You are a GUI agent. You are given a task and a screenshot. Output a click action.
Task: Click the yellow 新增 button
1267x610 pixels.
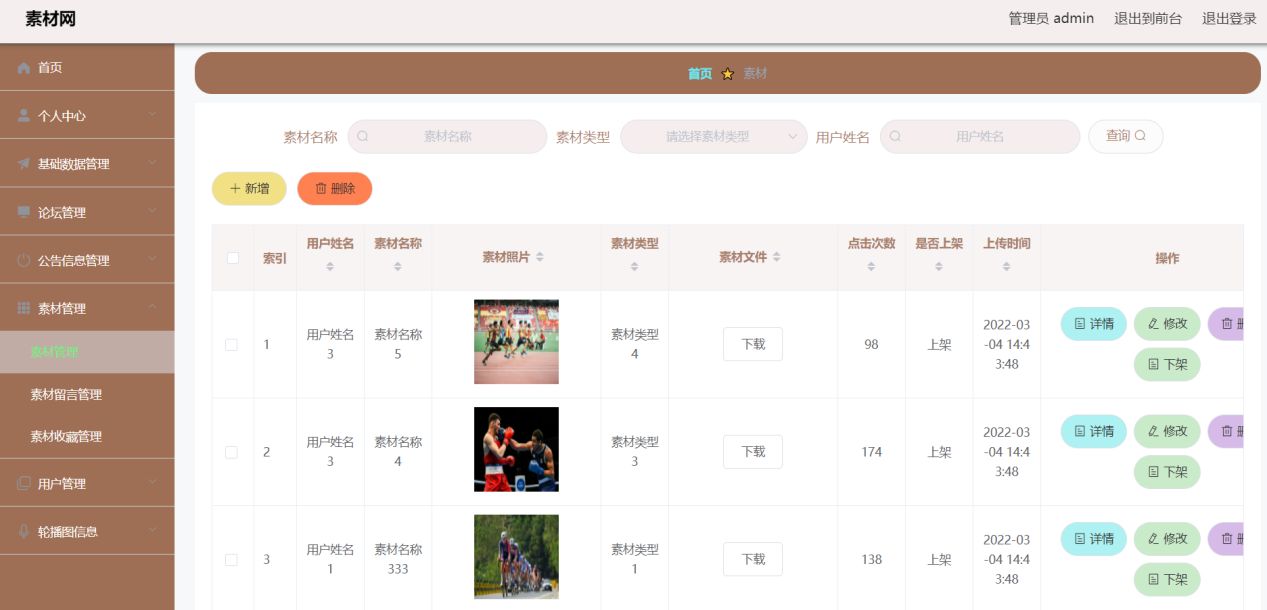coord(249,188)
